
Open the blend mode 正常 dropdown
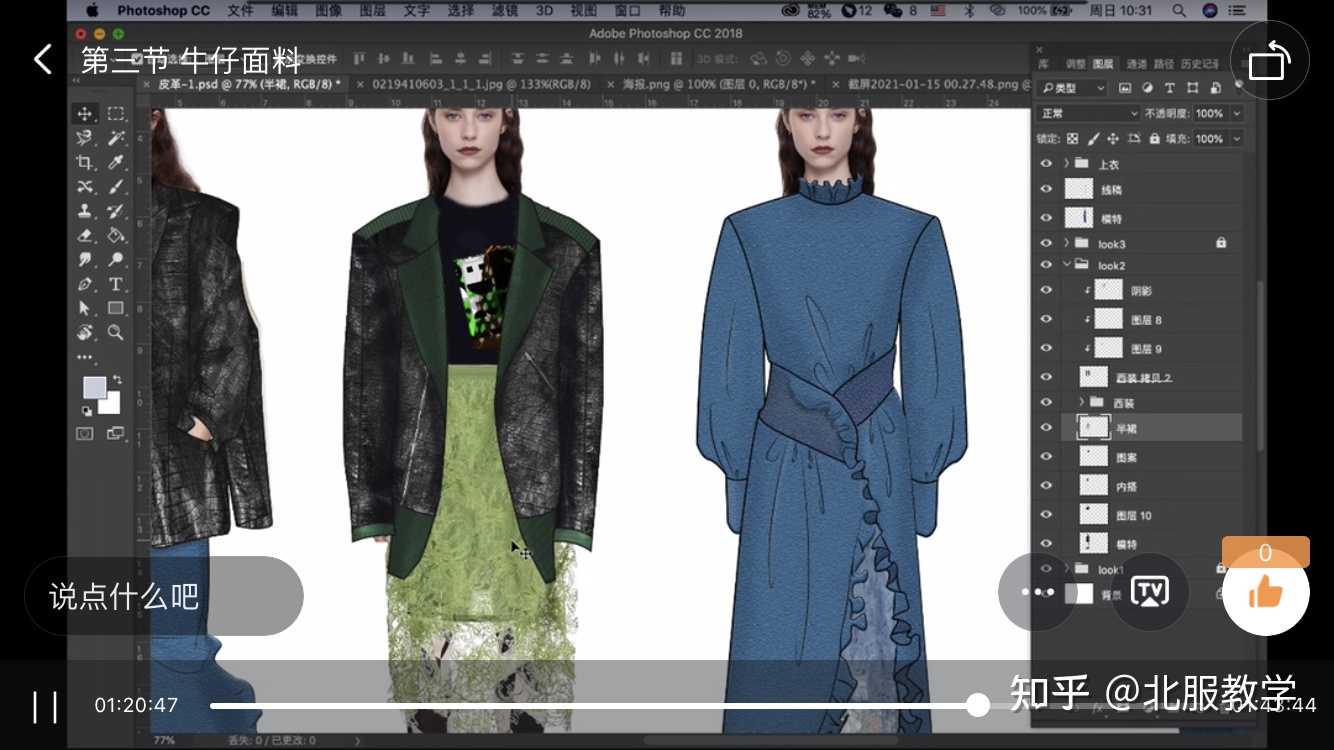(1089, 114)
